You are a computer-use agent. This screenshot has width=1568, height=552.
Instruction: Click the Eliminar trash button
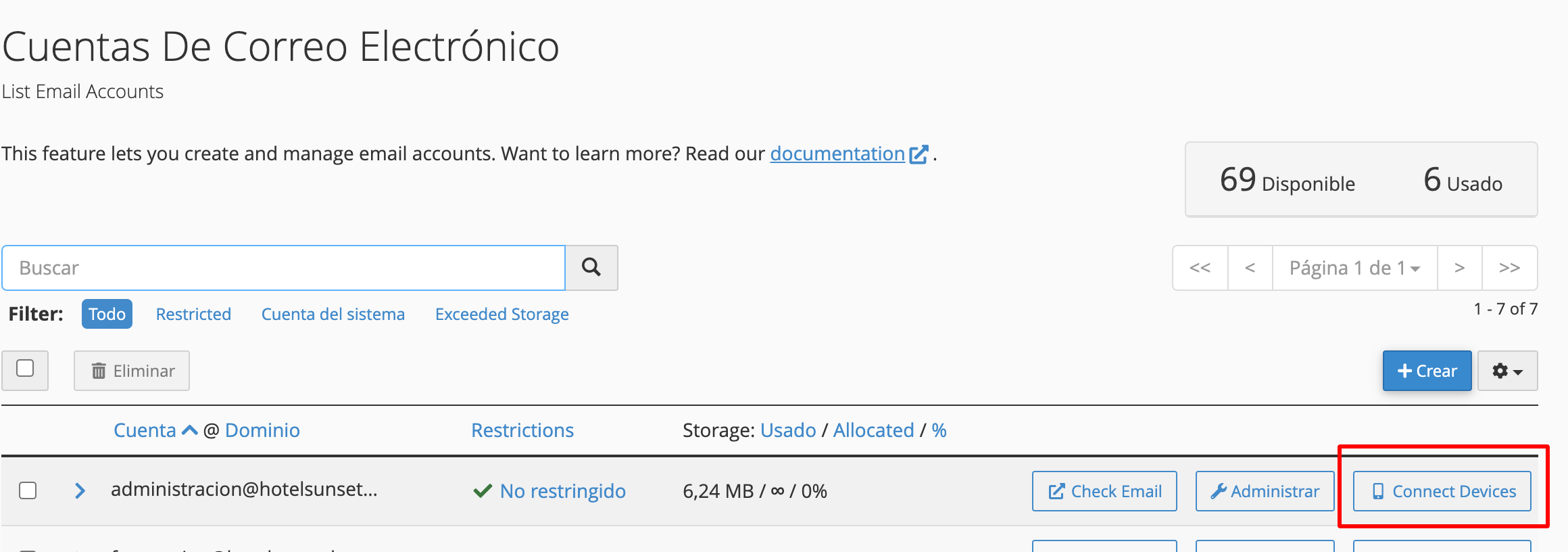click(132, 371)
